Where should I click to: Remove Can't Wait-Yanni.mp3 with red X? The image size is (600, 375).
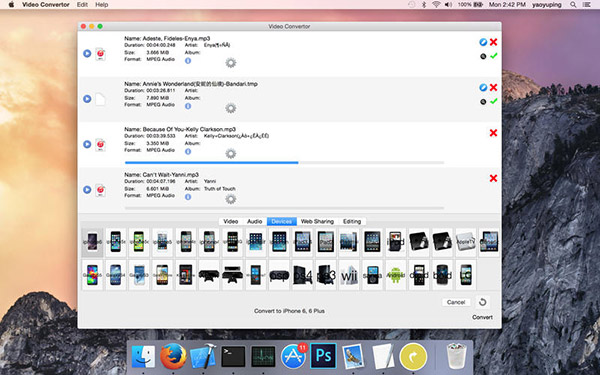click(494, 178)
